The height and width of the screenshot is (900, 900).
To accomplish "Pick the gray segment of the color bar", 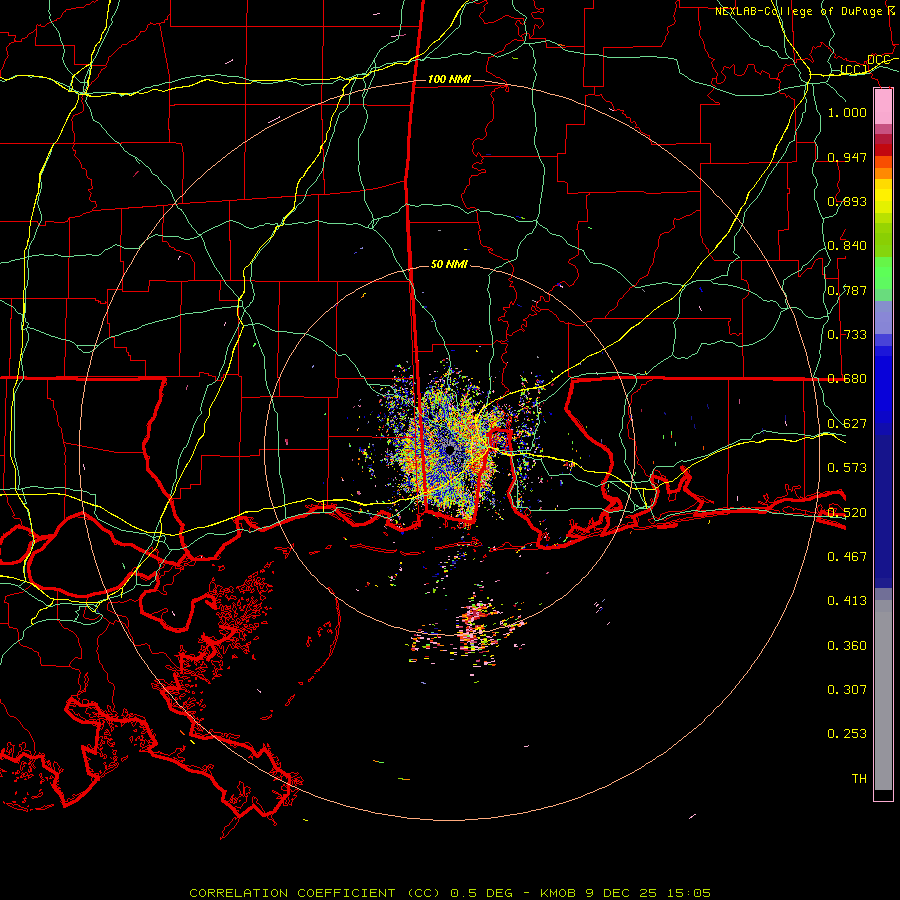I will pyautogui.click(x=883, y=695).
